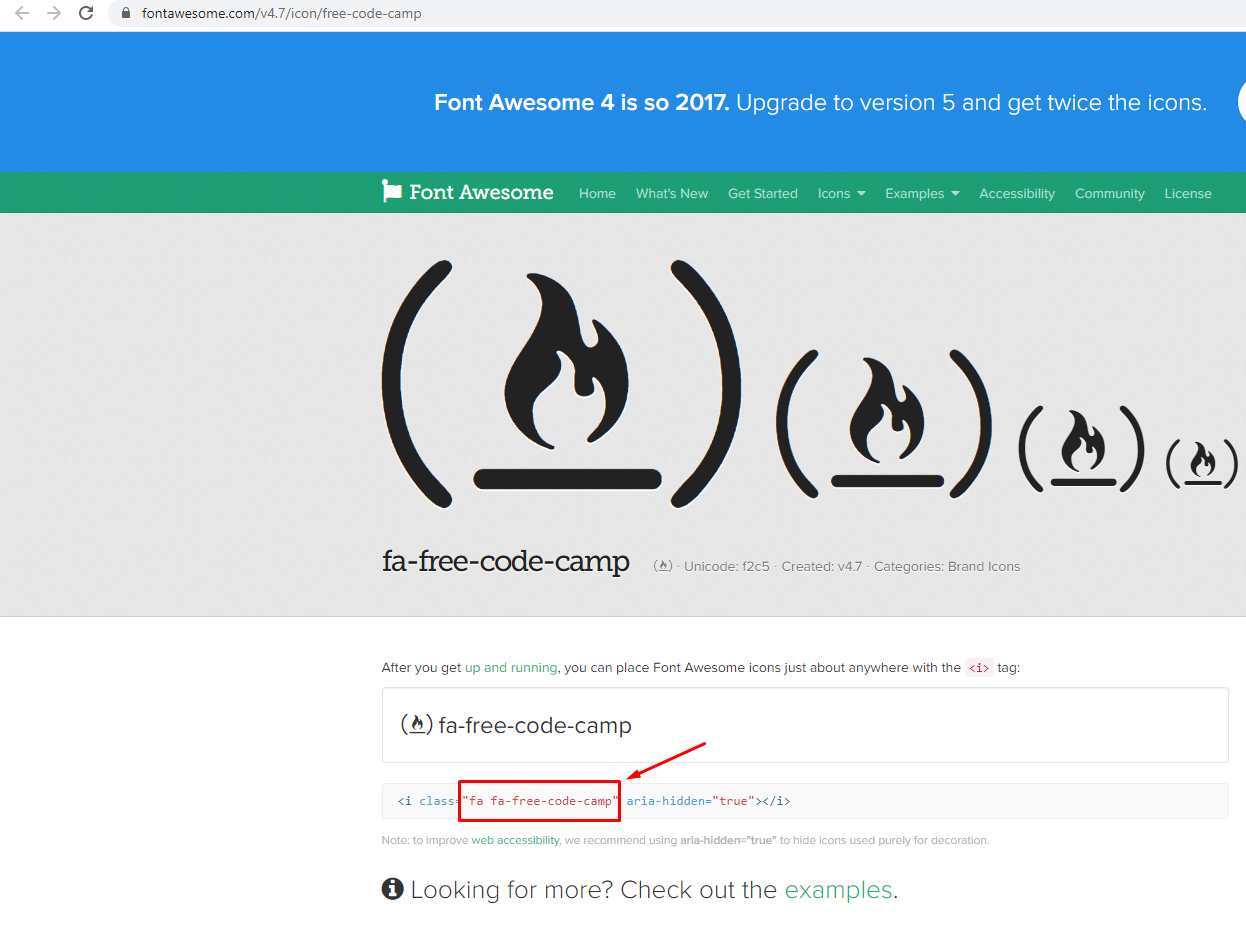Click the small fire icon before Unicode

coord(662,566)
